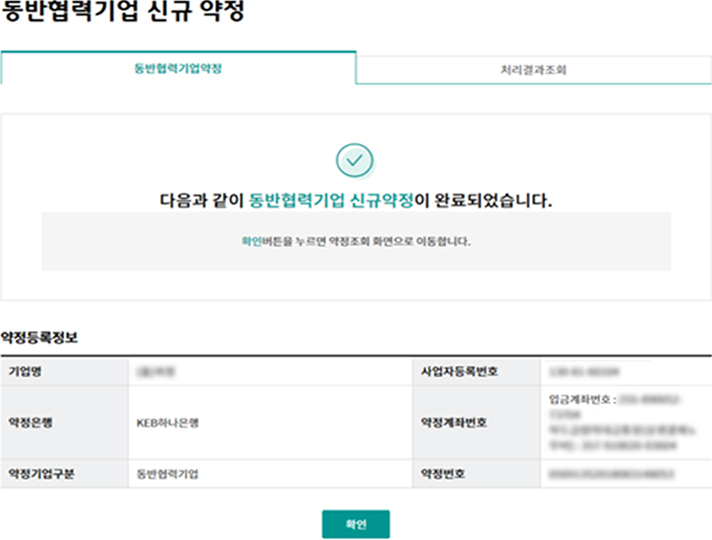The width and height of the screenshot is (712, 540).
Task: Select the 동반협력기업약정 tab
Action: click(x=178, y=69)
